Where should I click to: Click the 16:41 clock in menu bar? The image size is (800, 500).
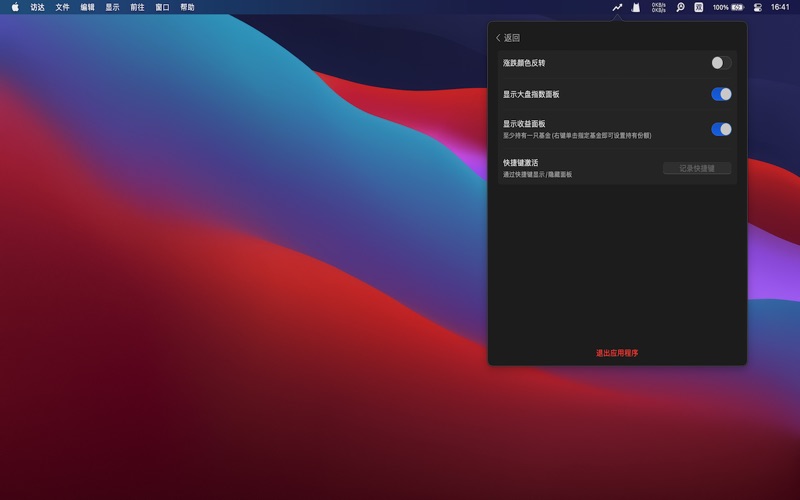[780, 7]
